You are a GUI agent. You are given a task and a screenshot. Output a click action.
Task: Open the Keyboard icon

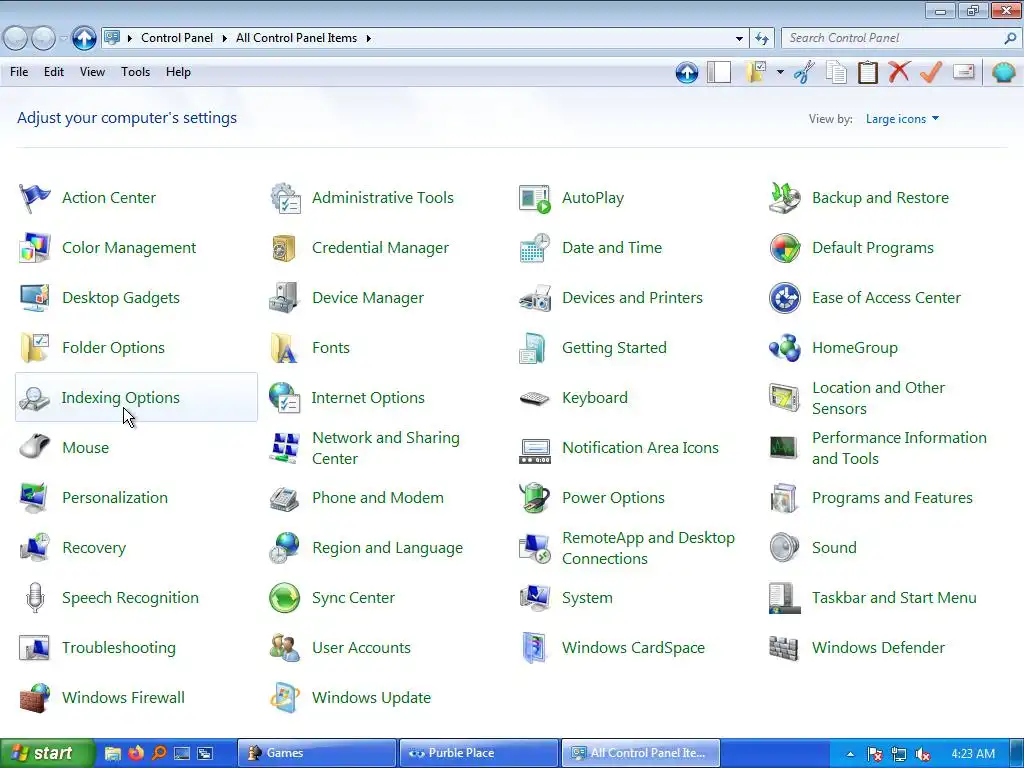(535, 398)
